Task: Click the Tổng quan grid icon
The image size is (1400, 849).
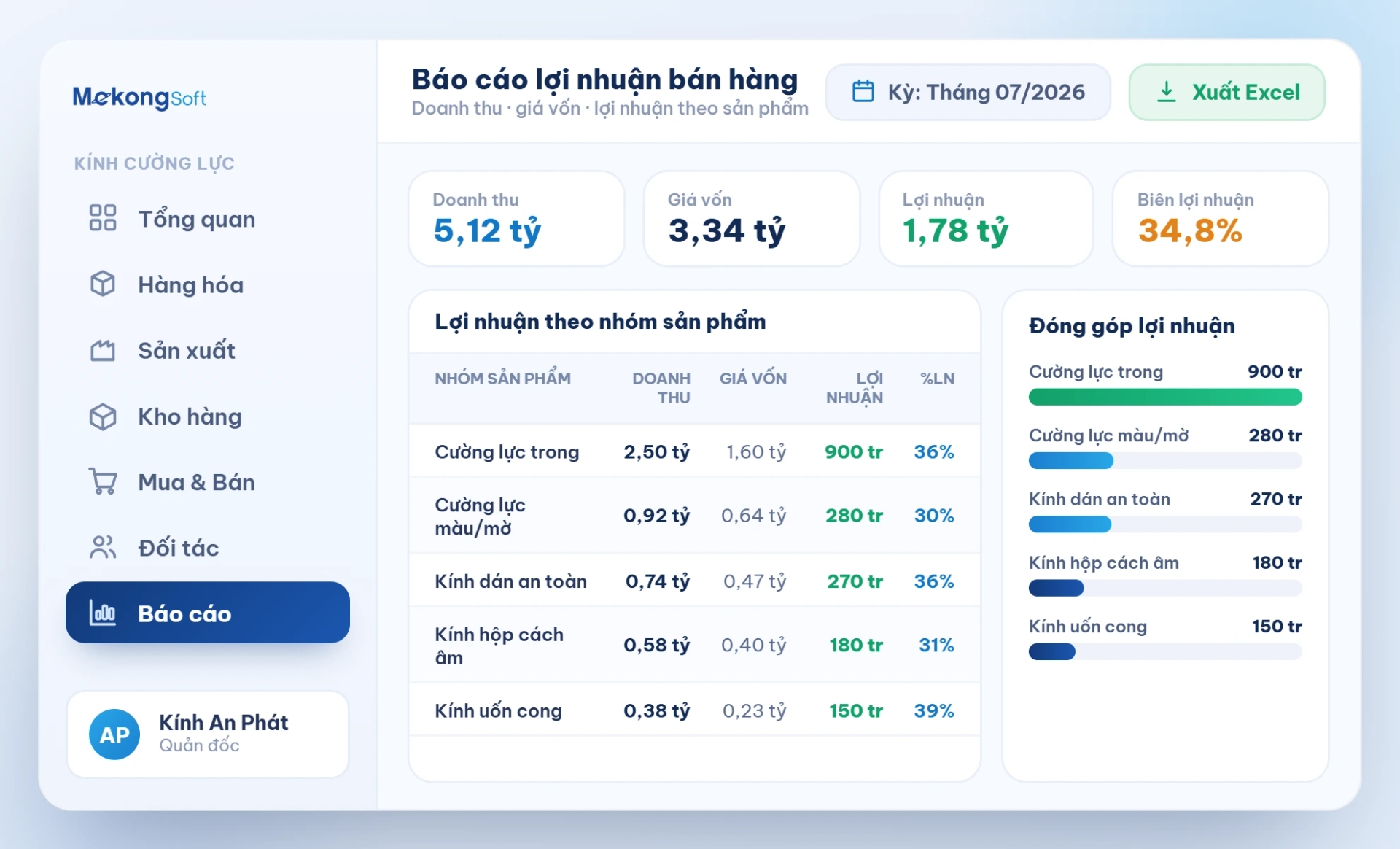Action: pos(103,217)
